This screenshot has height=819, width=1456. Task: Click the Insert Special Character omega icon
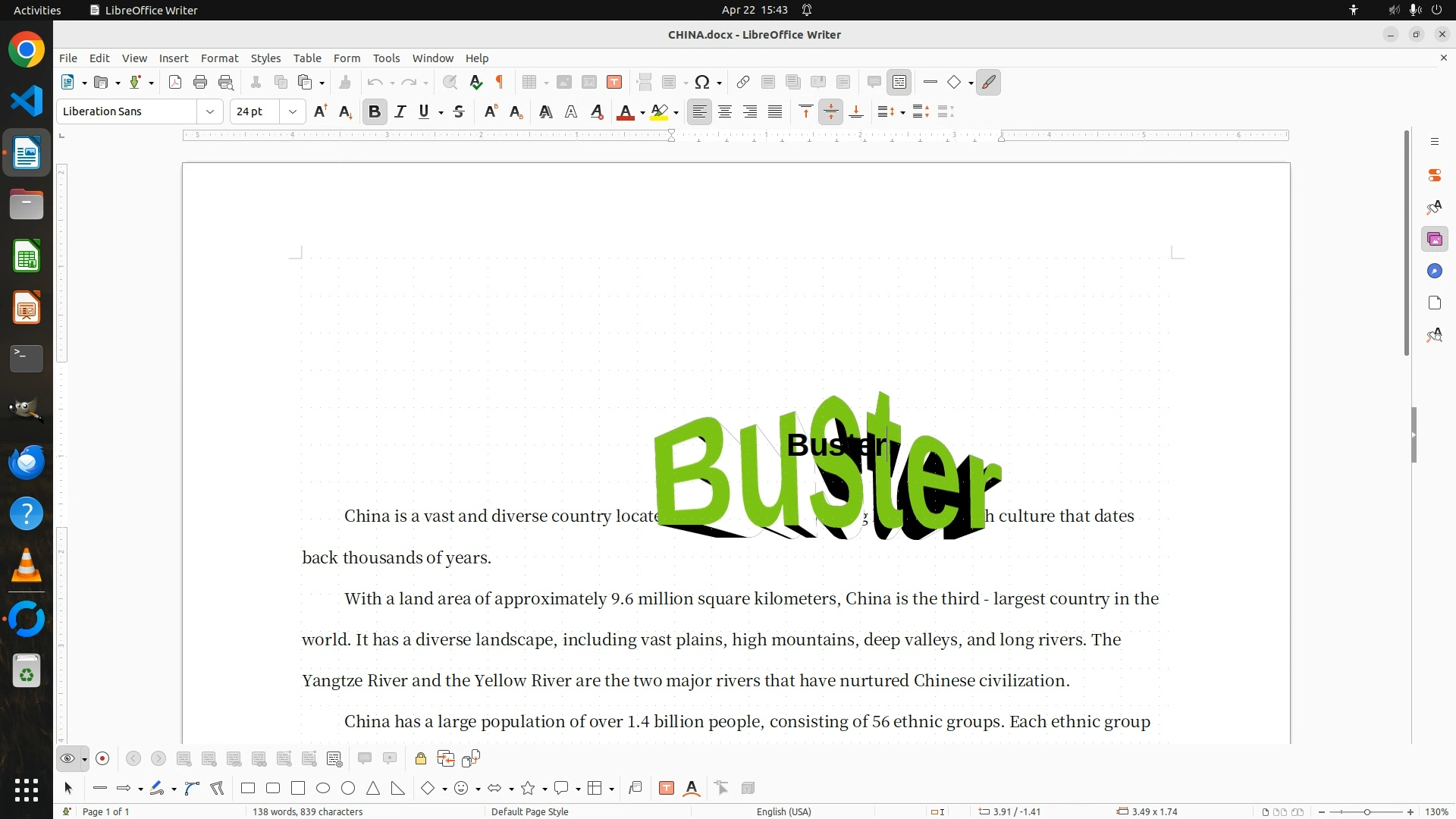(702, 83)
